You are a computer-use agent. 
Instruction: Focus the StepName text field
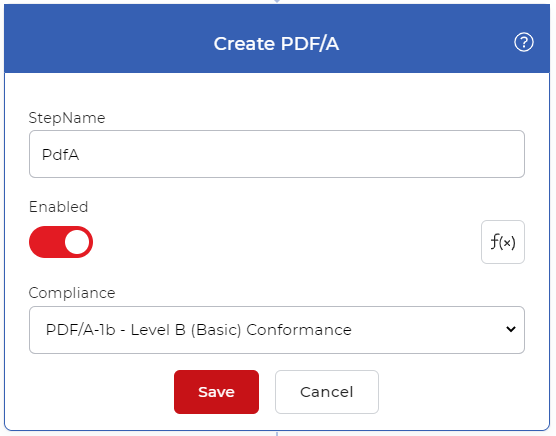tap(277, 154)
